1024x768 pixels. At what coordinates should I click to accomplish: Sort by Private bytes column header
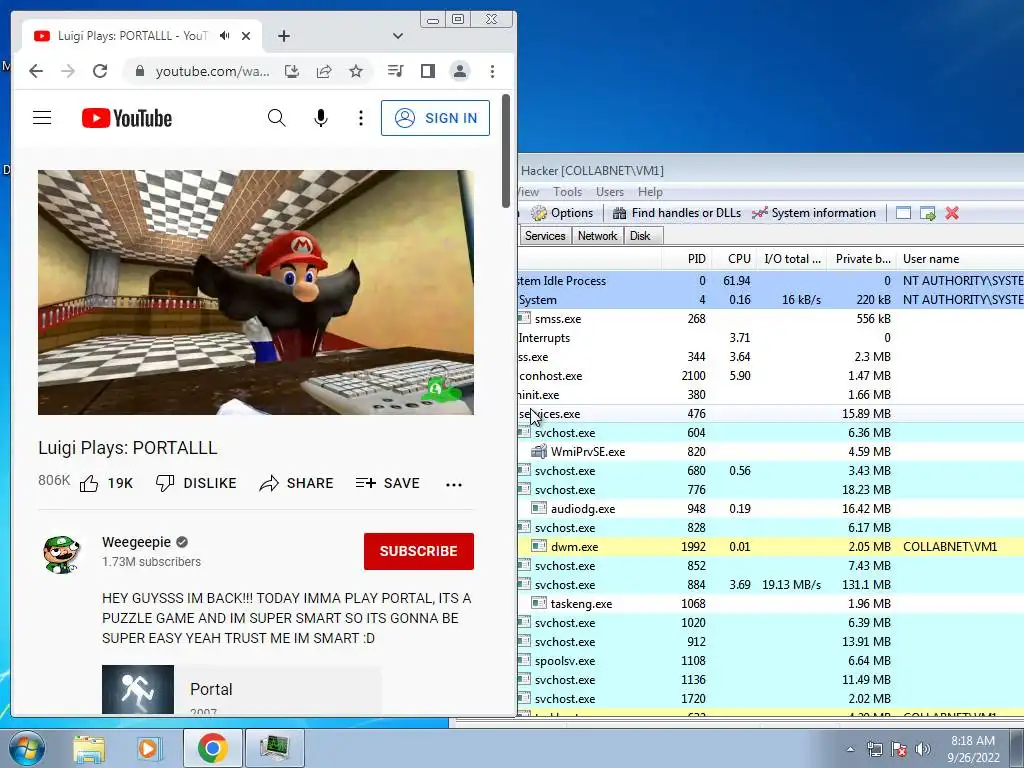coord(861,259)
